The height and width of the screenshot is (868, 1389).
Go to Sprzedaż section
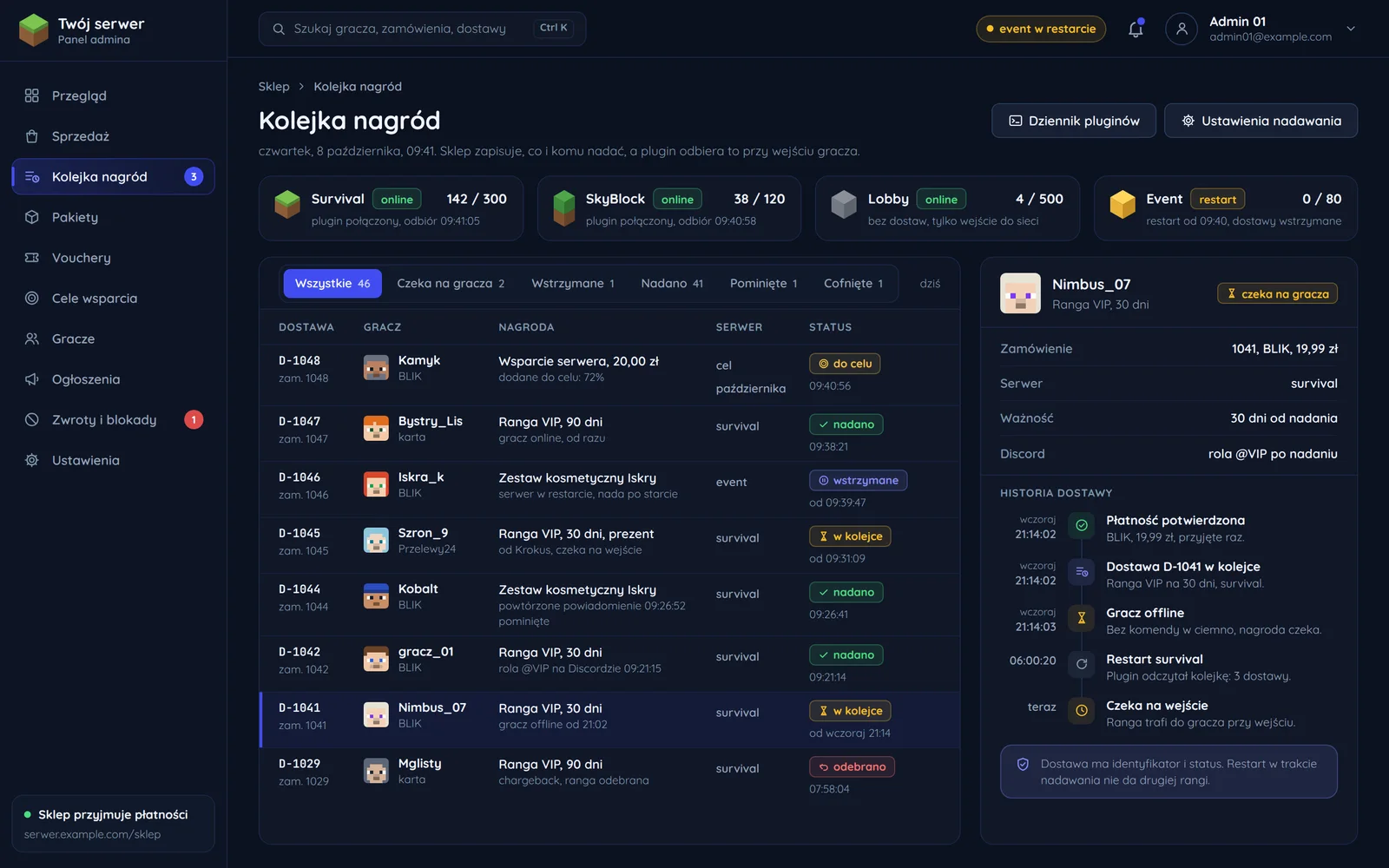pyautogui.click(x=113, y=136)
